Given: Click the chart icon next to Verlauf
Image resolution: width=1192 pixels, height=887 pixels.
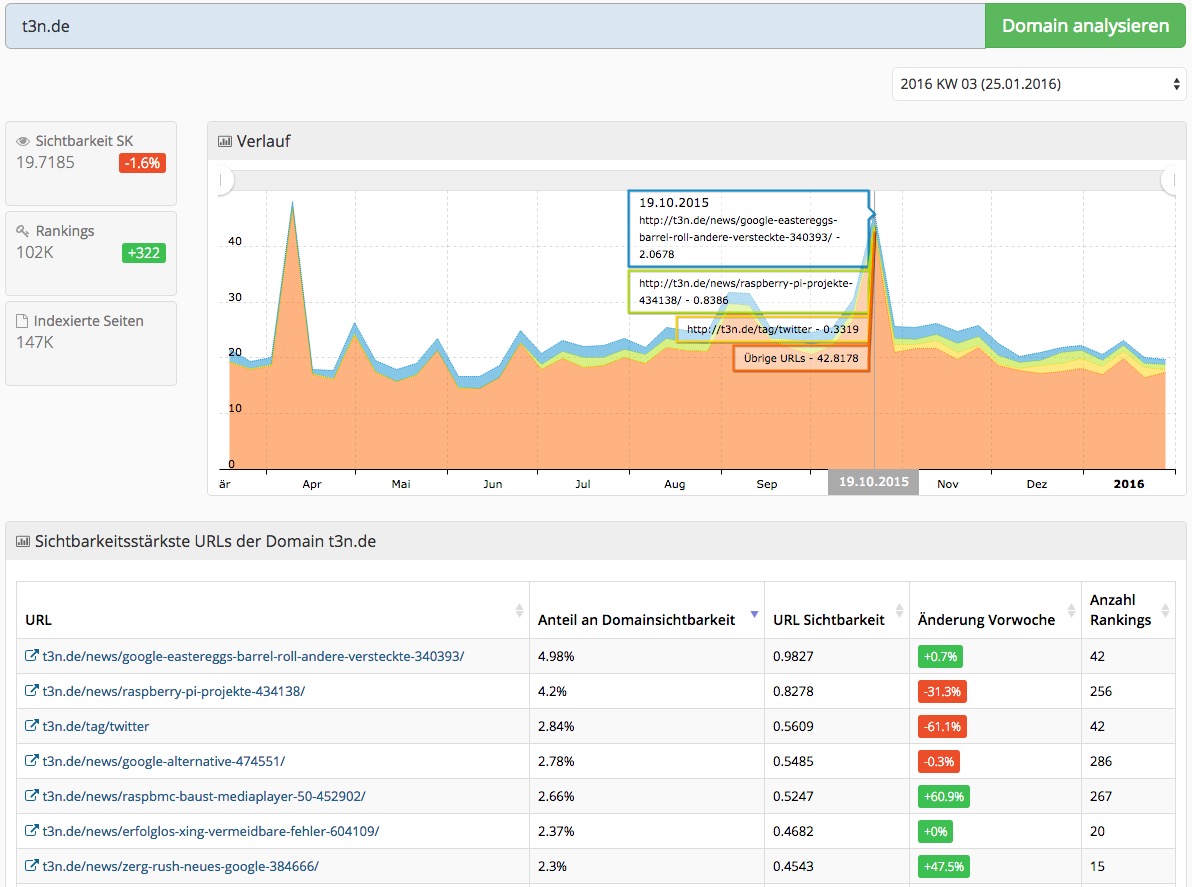Looking at the screenshot, I should [225, 141].
